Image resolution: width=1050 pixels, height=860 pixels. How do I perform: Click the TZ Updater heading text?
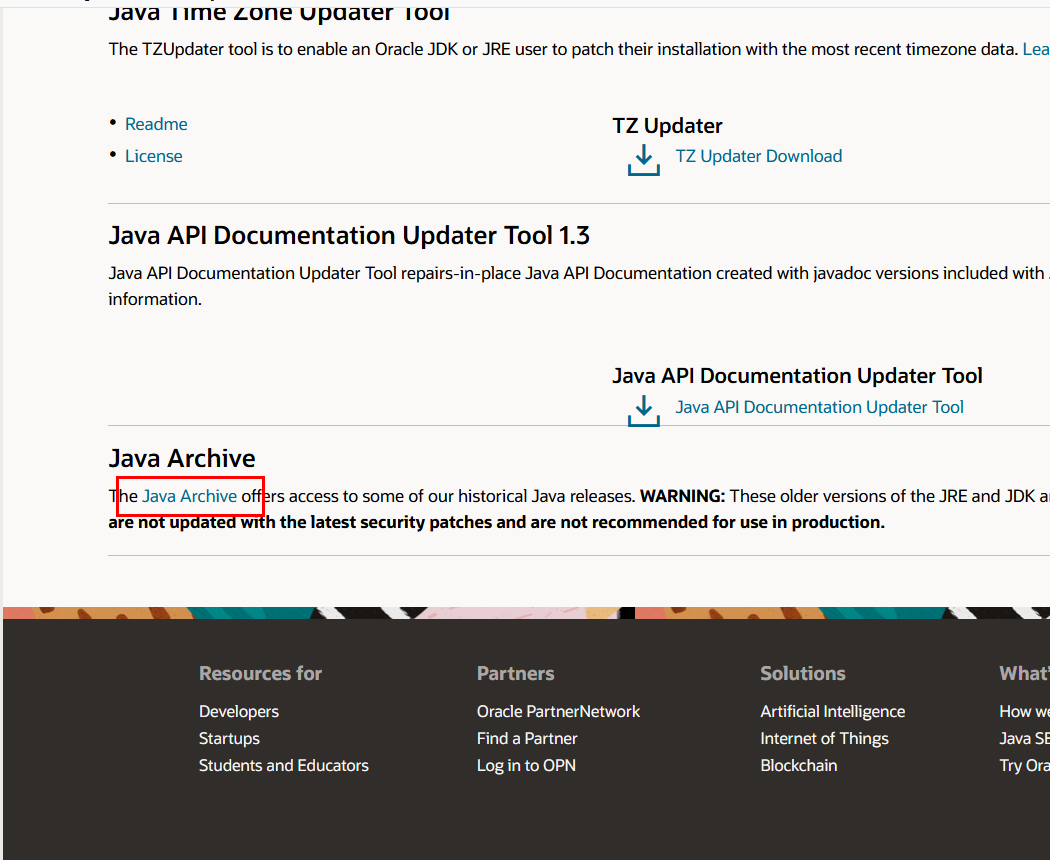click(668, 126)
